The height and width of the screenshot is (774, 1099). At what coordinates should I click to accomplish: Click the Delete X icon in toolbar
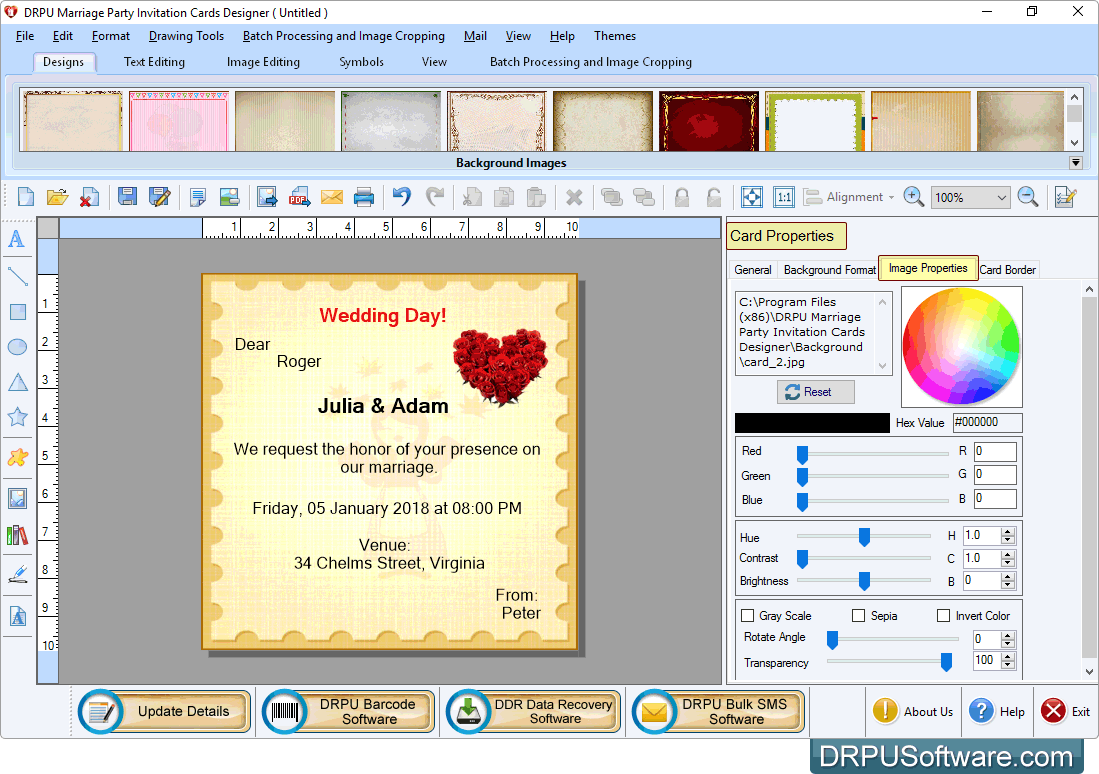click(574, 198)
